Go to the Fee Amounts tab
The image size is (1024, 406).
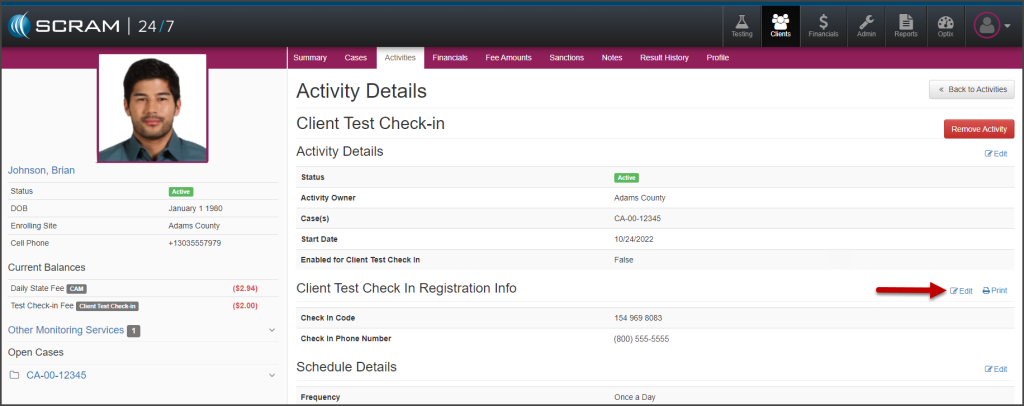509,58
